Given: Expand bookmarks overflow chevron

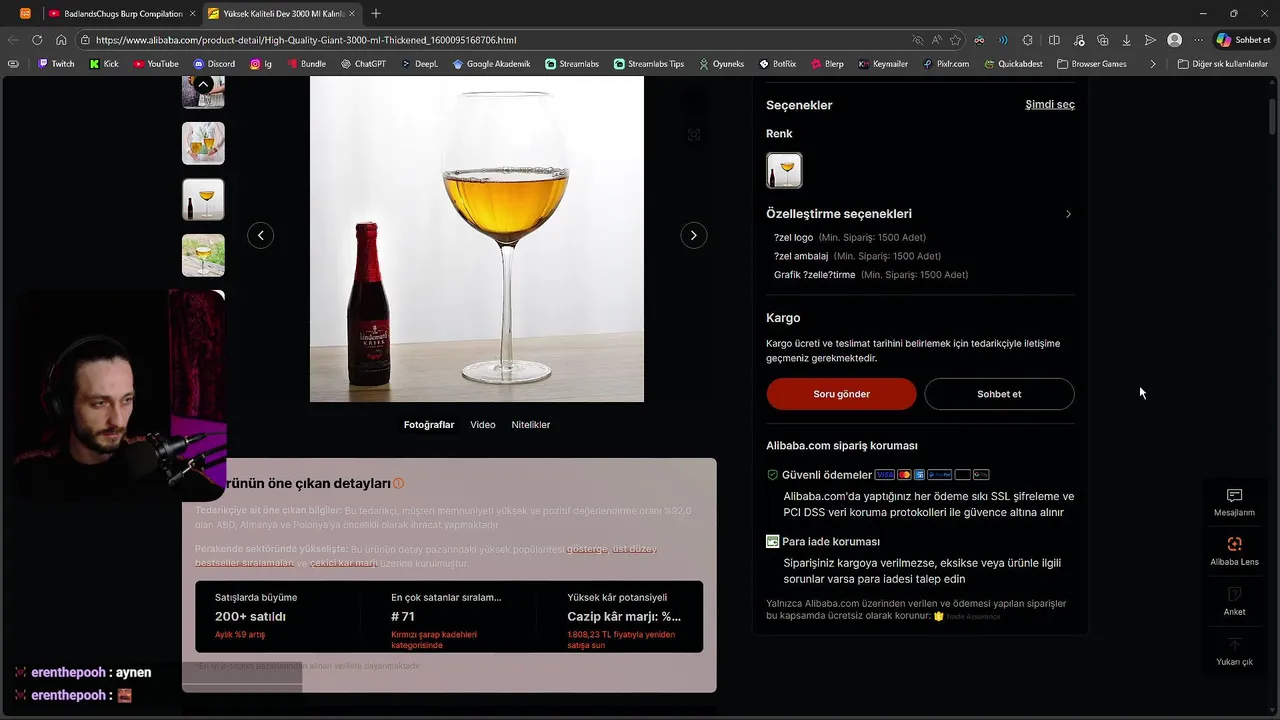Looking at the screenshot, I should pyautogui.click(x=1153, y=64).
